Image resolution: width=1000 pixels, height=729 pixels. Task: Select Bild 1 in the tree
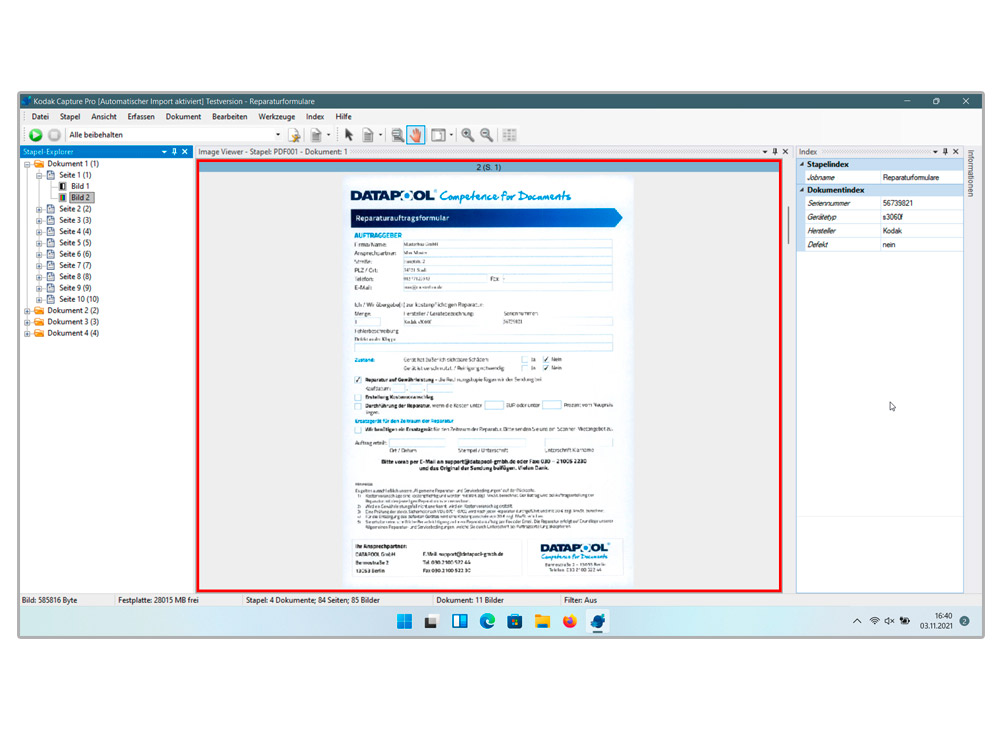pyautogui.click(x=79, y=186)
